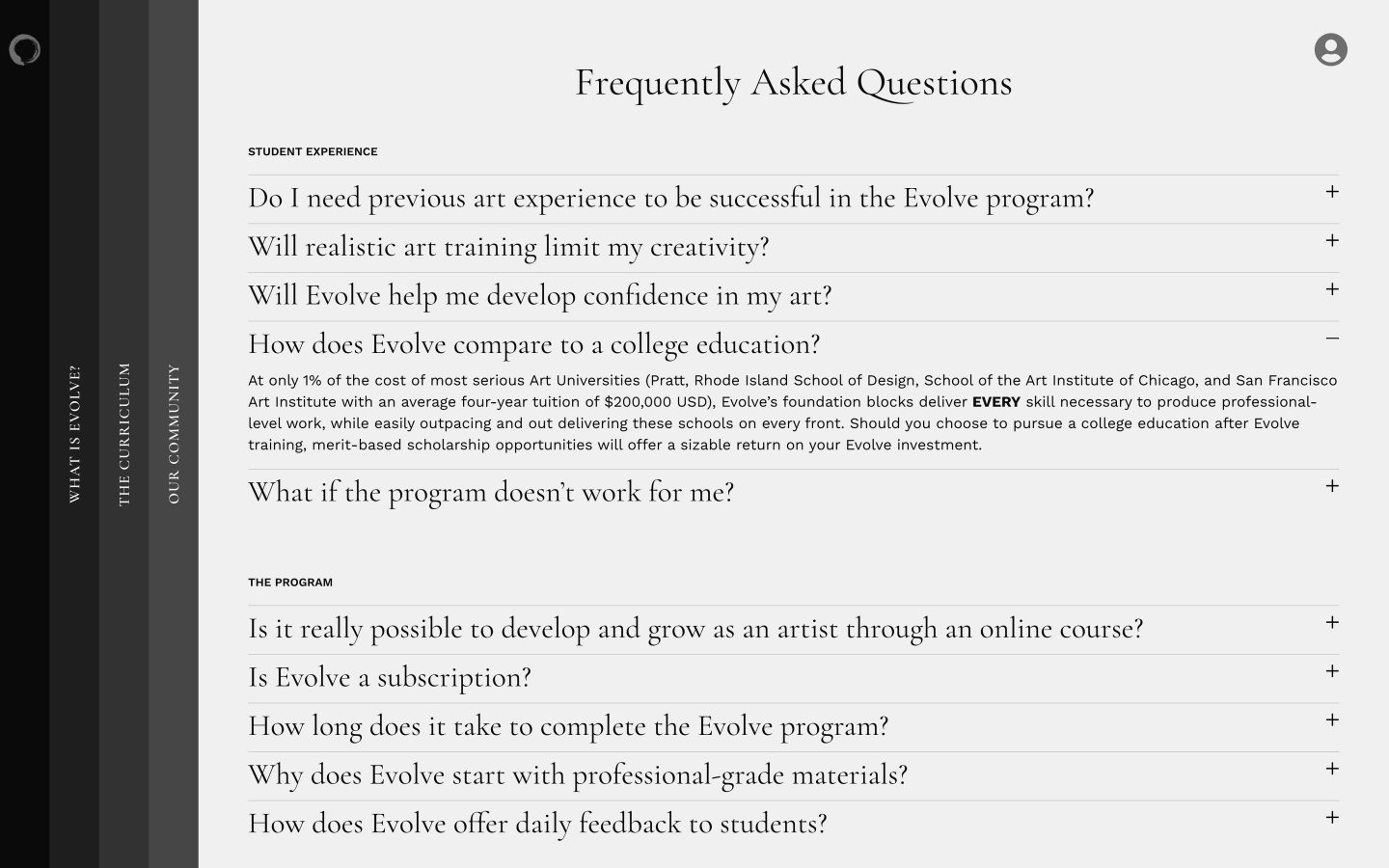The width and height of the screenshot is (1389, 868).
Task: Click plus icon beside program doesn't work question
Action: click(x=1332, y=486)
